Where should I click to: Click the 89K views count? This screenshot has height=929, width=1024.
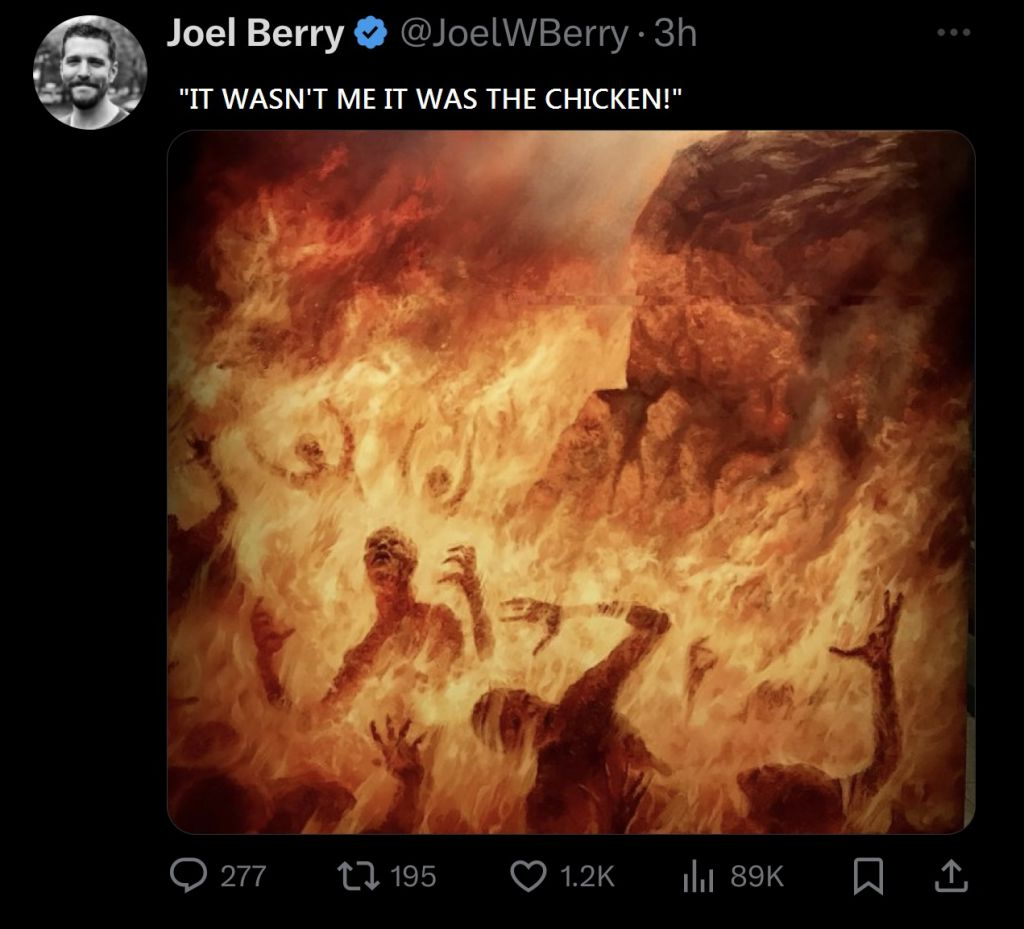[x=757, y=877]
